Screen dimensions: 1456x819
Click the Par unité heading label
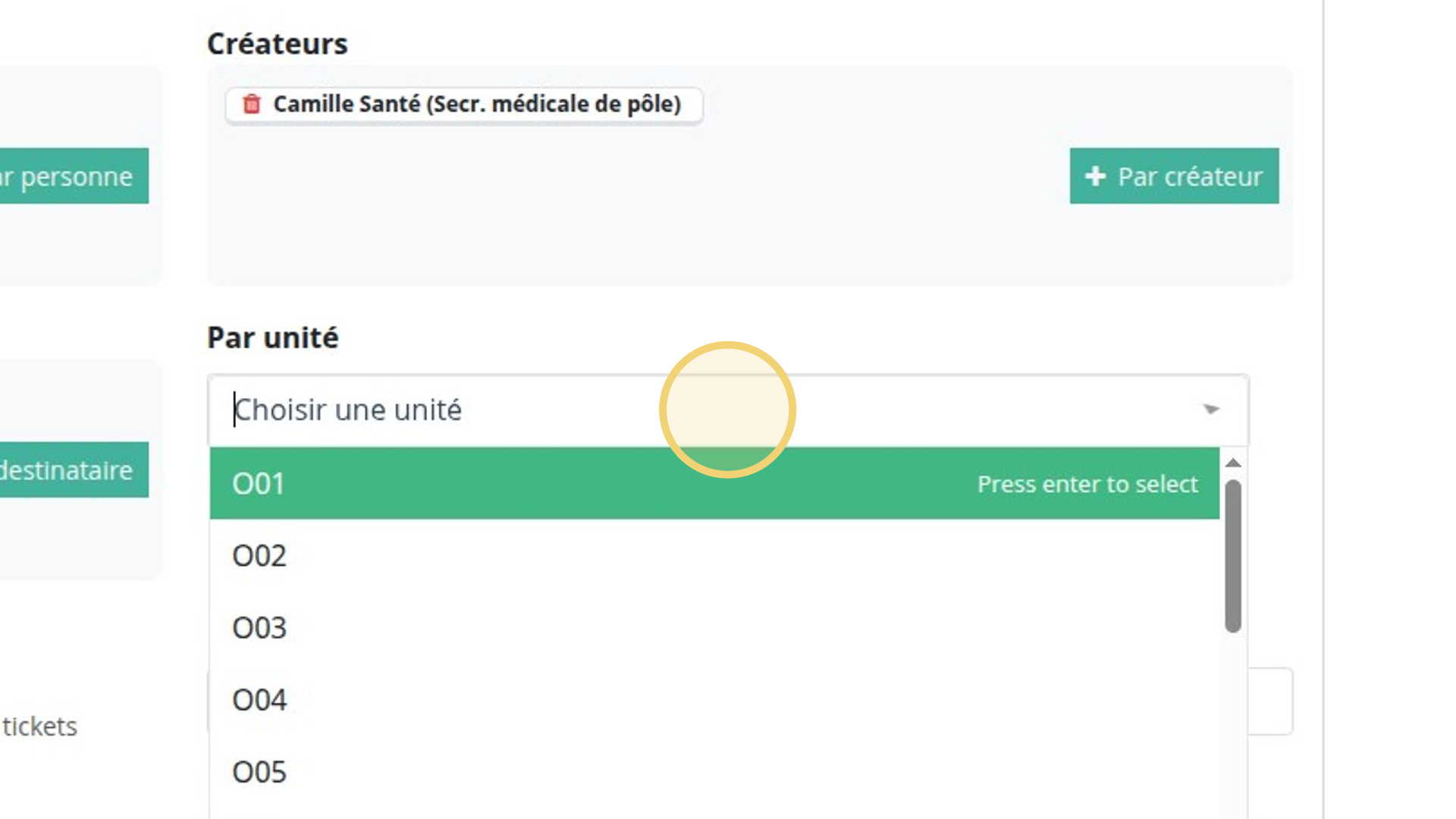[272, 337]
